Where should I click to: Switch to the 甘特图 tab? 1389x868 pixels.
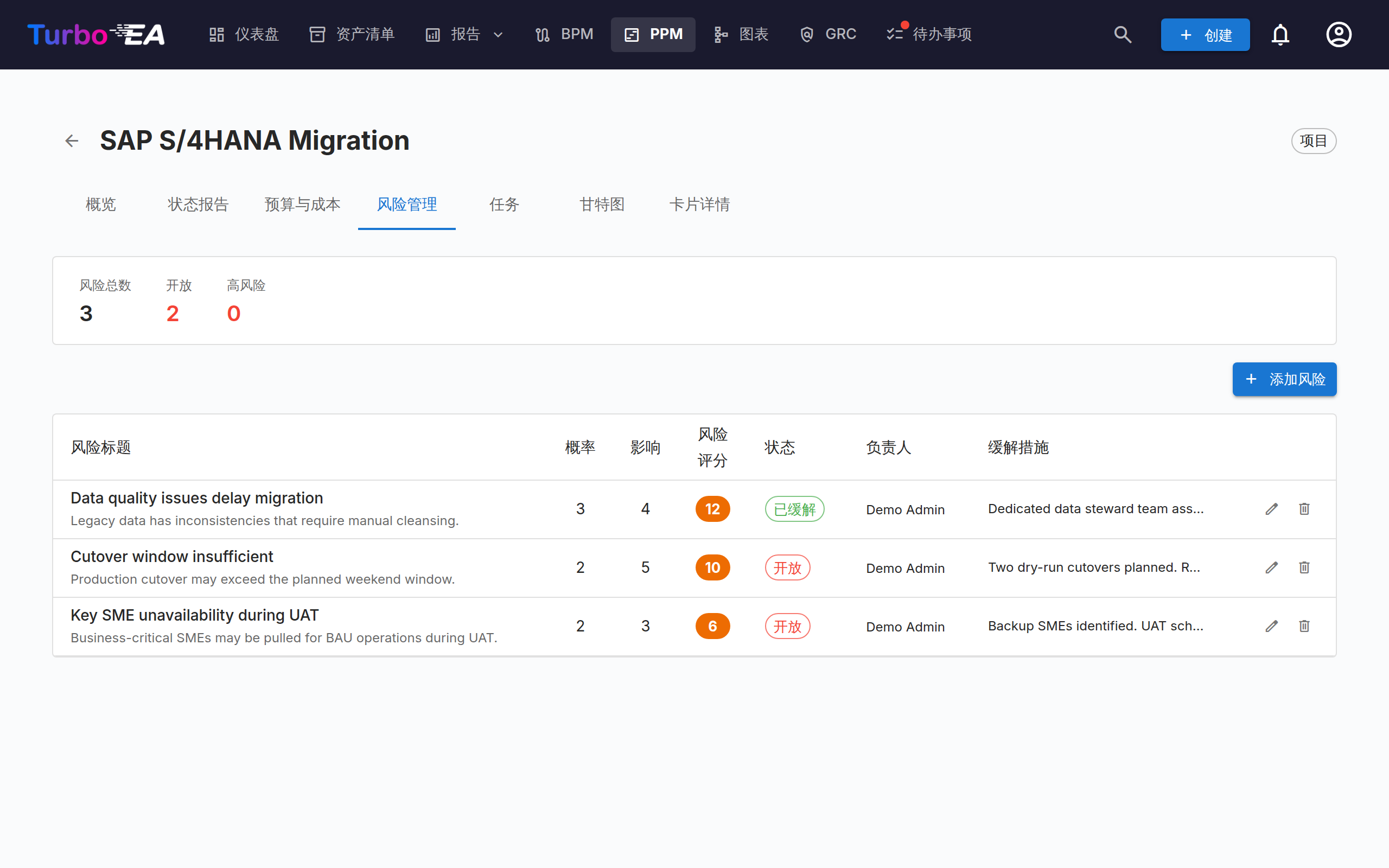602,205
